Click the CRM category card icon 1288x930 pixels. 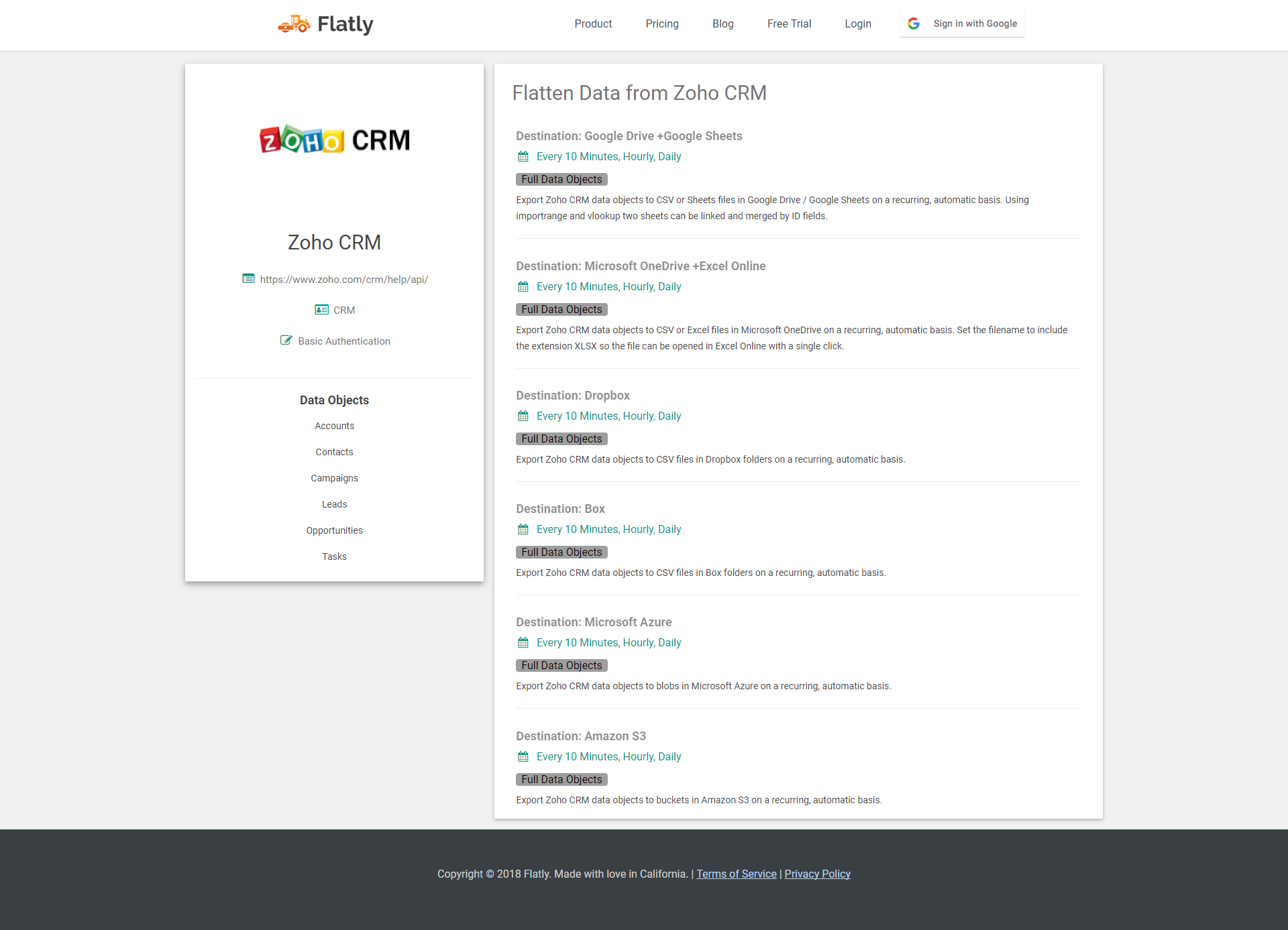(321, 310)
